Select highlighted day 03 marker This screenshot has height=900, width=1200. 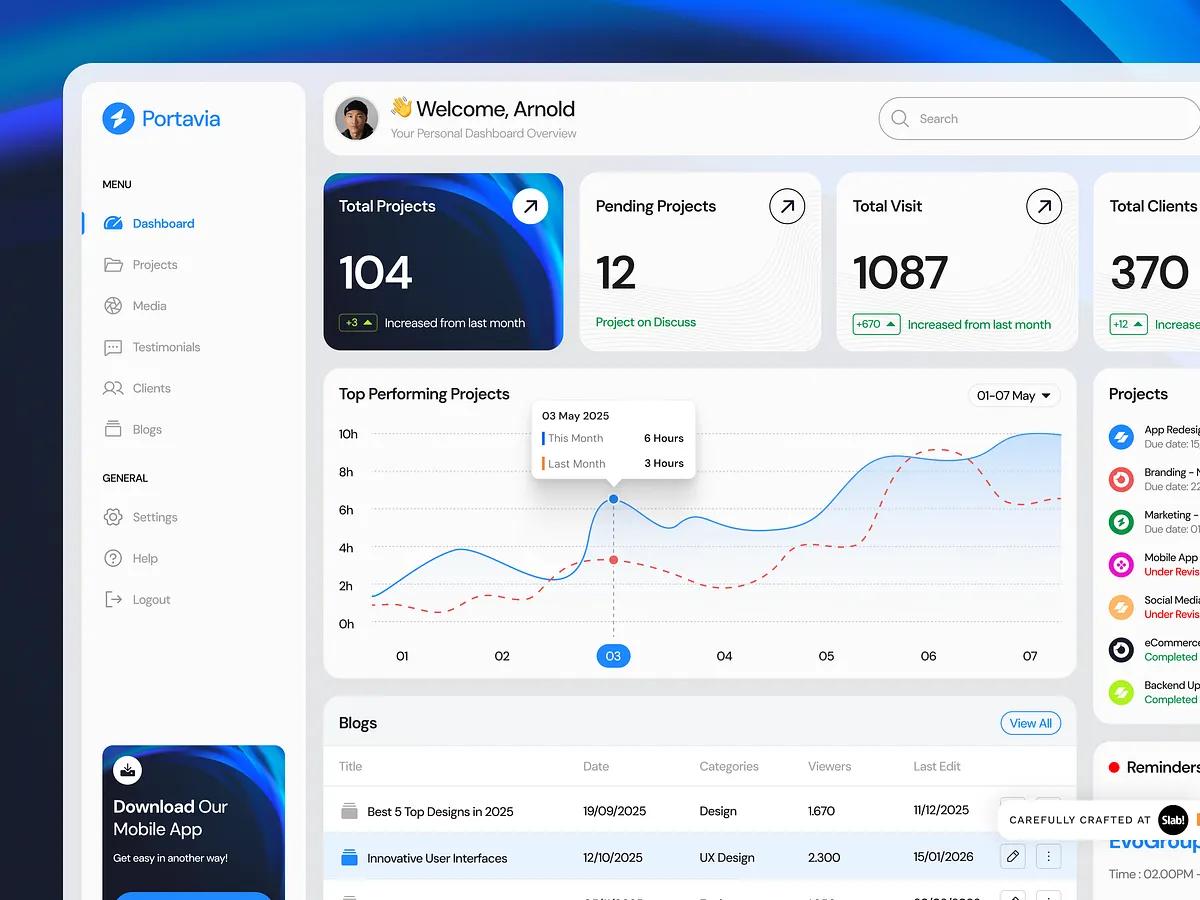613,656
